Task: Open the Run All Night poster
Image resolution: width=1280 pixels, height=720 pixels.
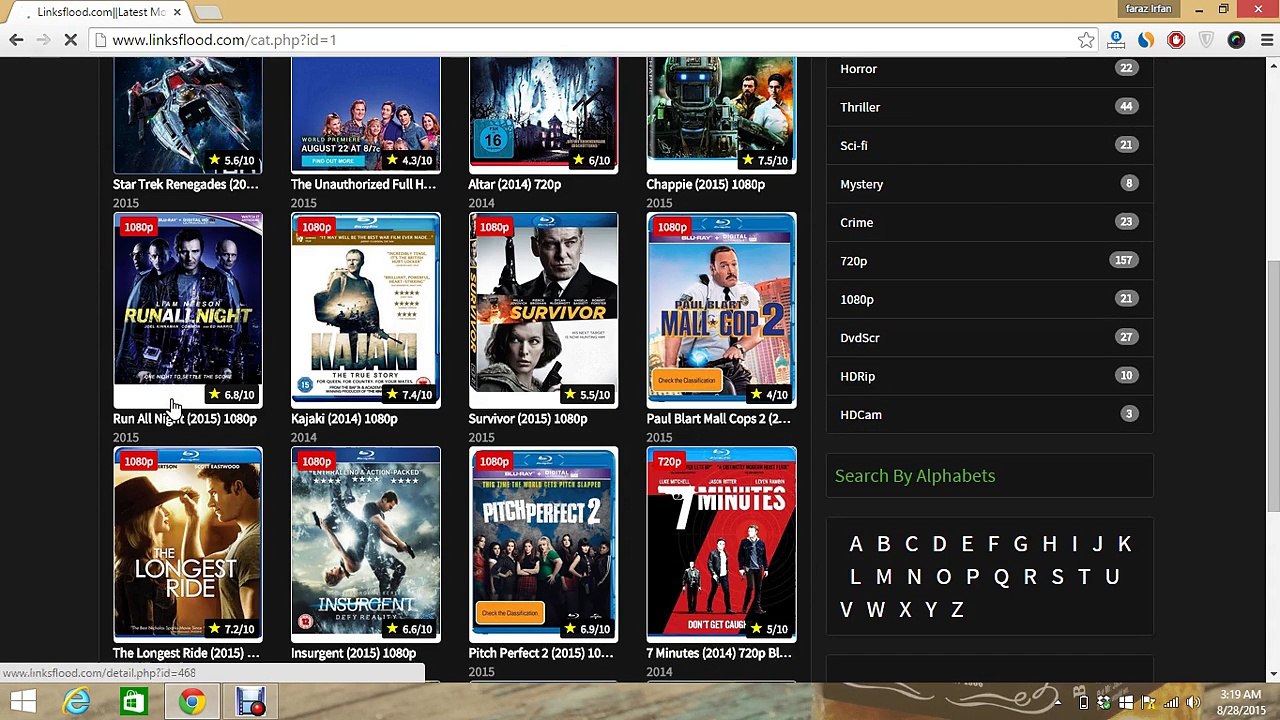Action: pyautogui.click(x=188, y=308)
